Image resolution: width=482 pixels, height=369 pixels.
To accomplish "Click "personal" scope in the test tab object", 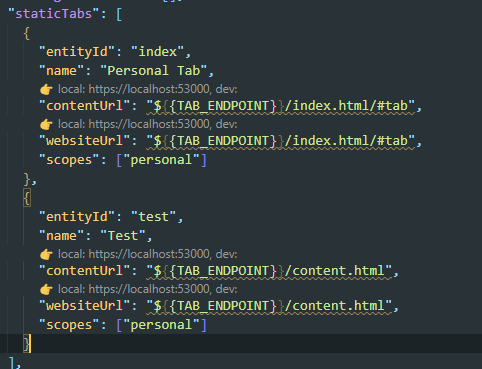I will click(161, 325).
